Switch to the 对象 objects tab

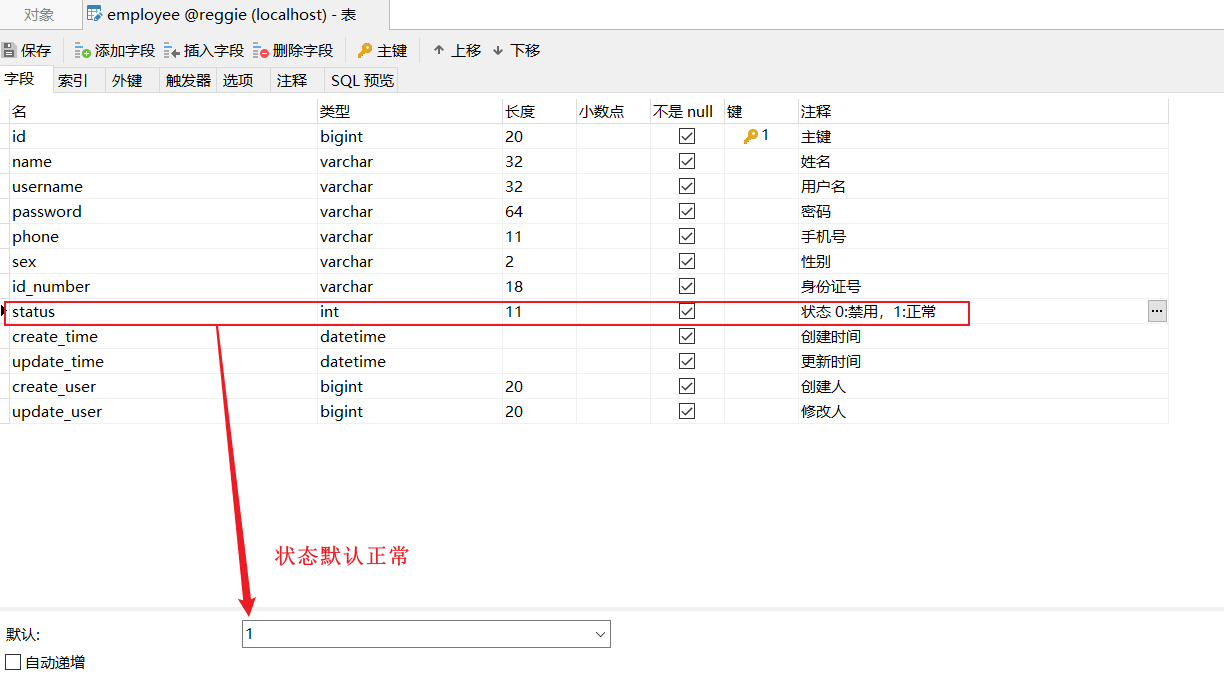pos(39,15)
